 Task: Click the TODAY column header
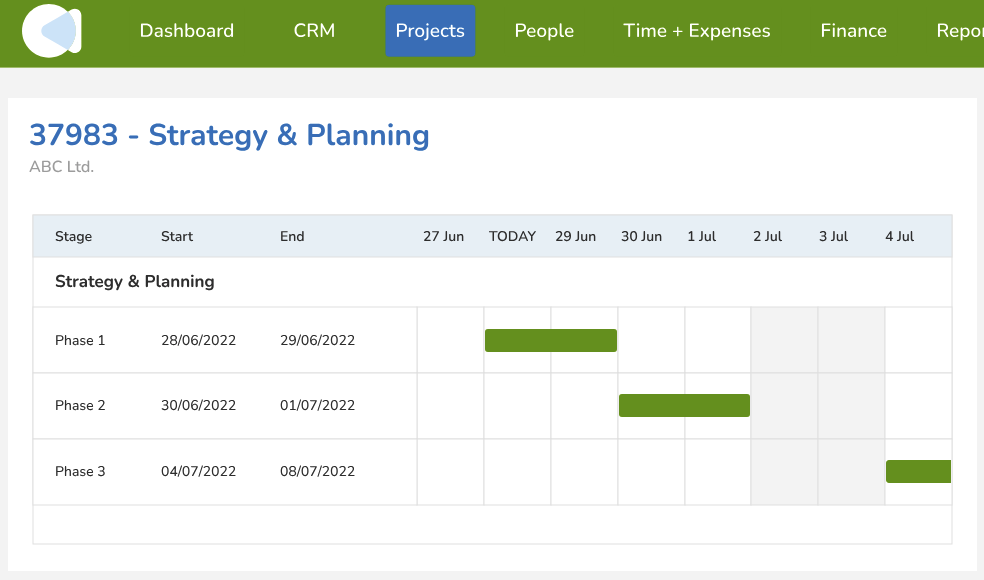(512, 237)
